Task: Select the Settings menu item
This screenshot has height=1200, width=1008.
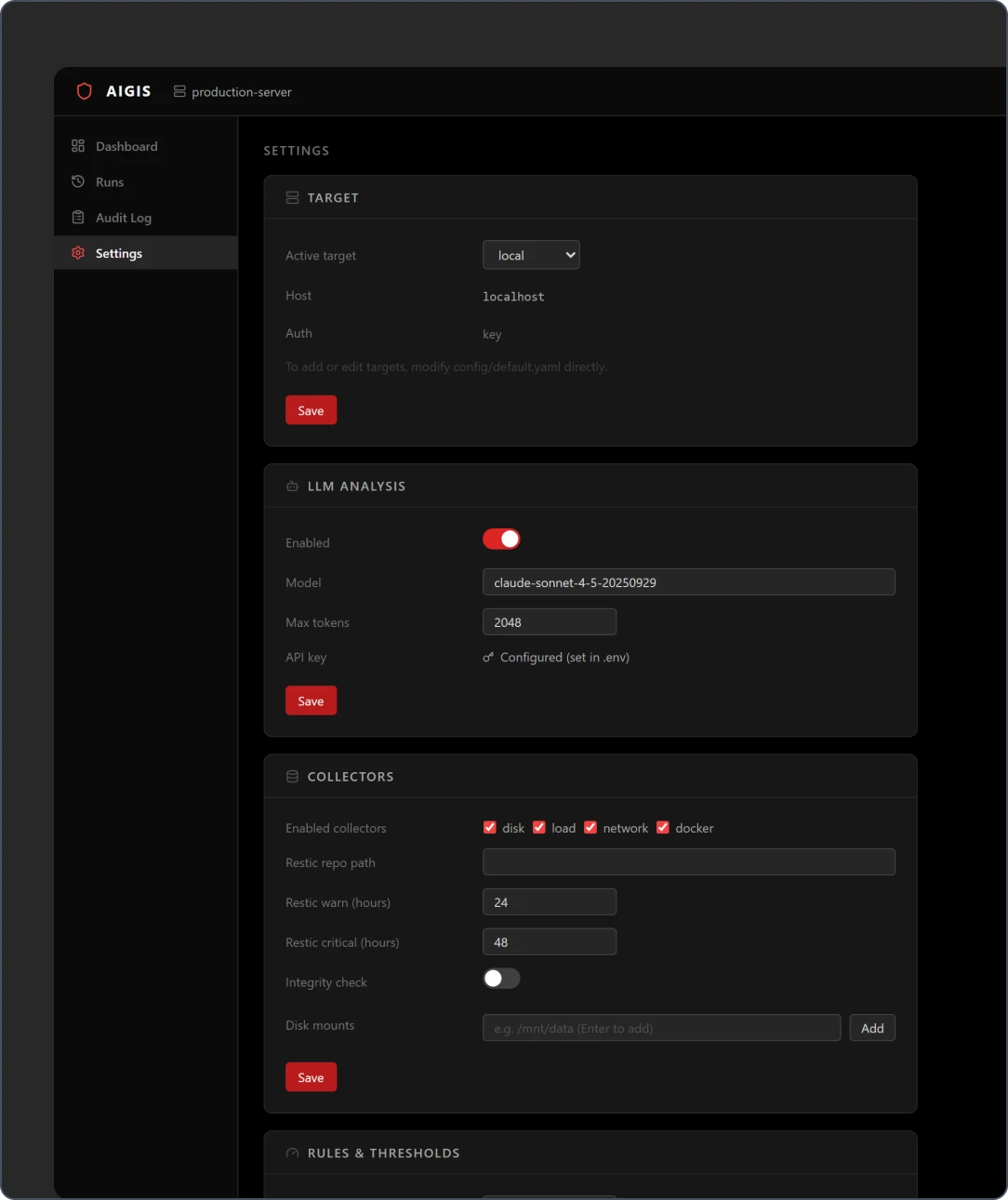Action: [146, 253]
